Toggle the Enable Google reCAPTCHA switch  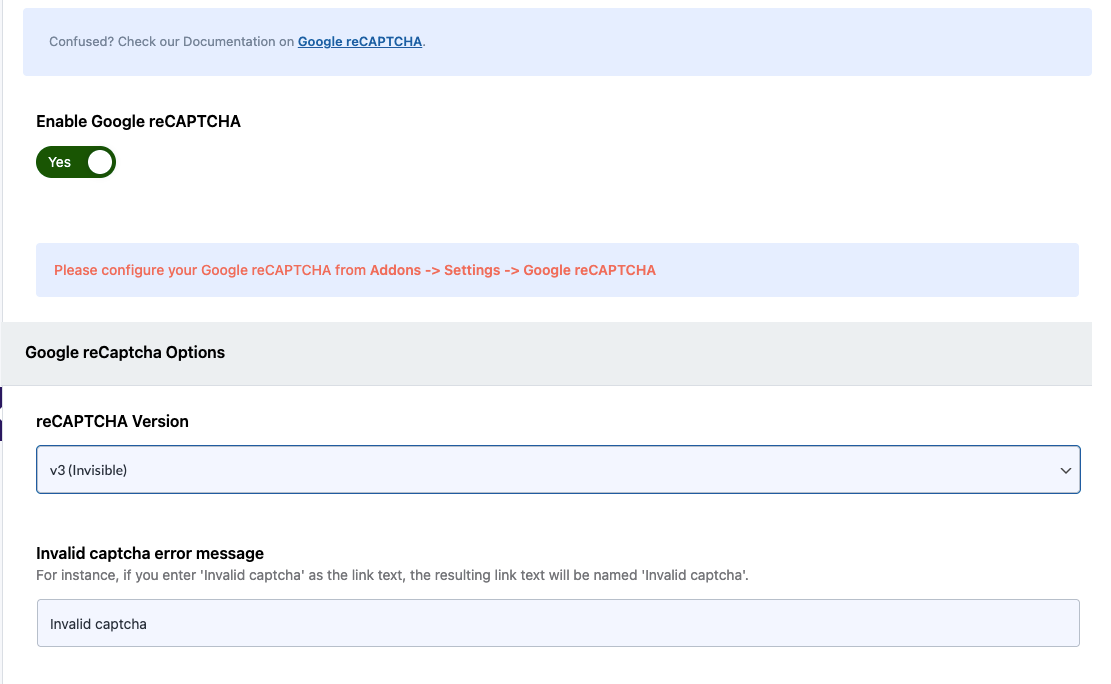(x=76, y=162)
